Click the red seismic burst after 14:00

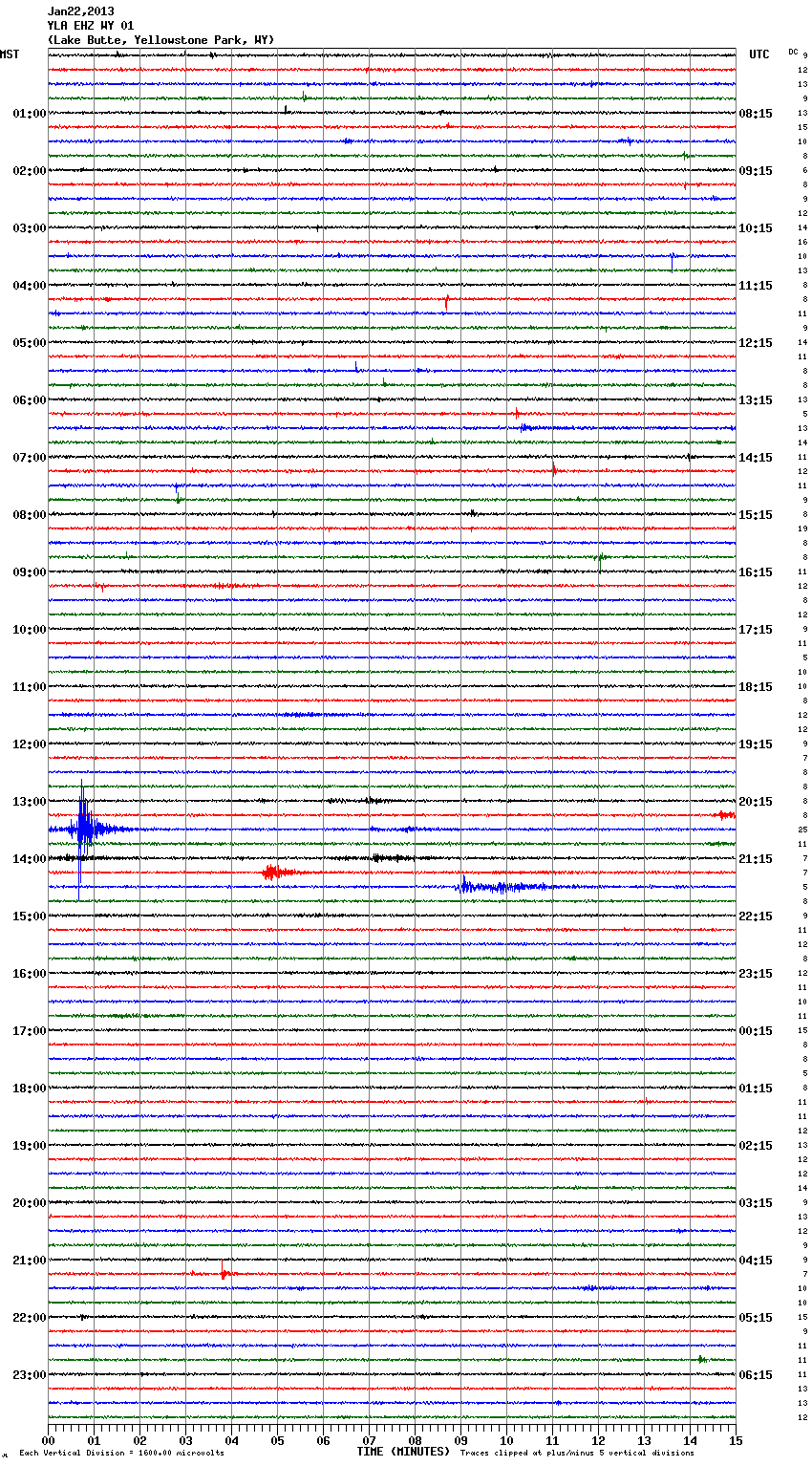pos(277,872)
